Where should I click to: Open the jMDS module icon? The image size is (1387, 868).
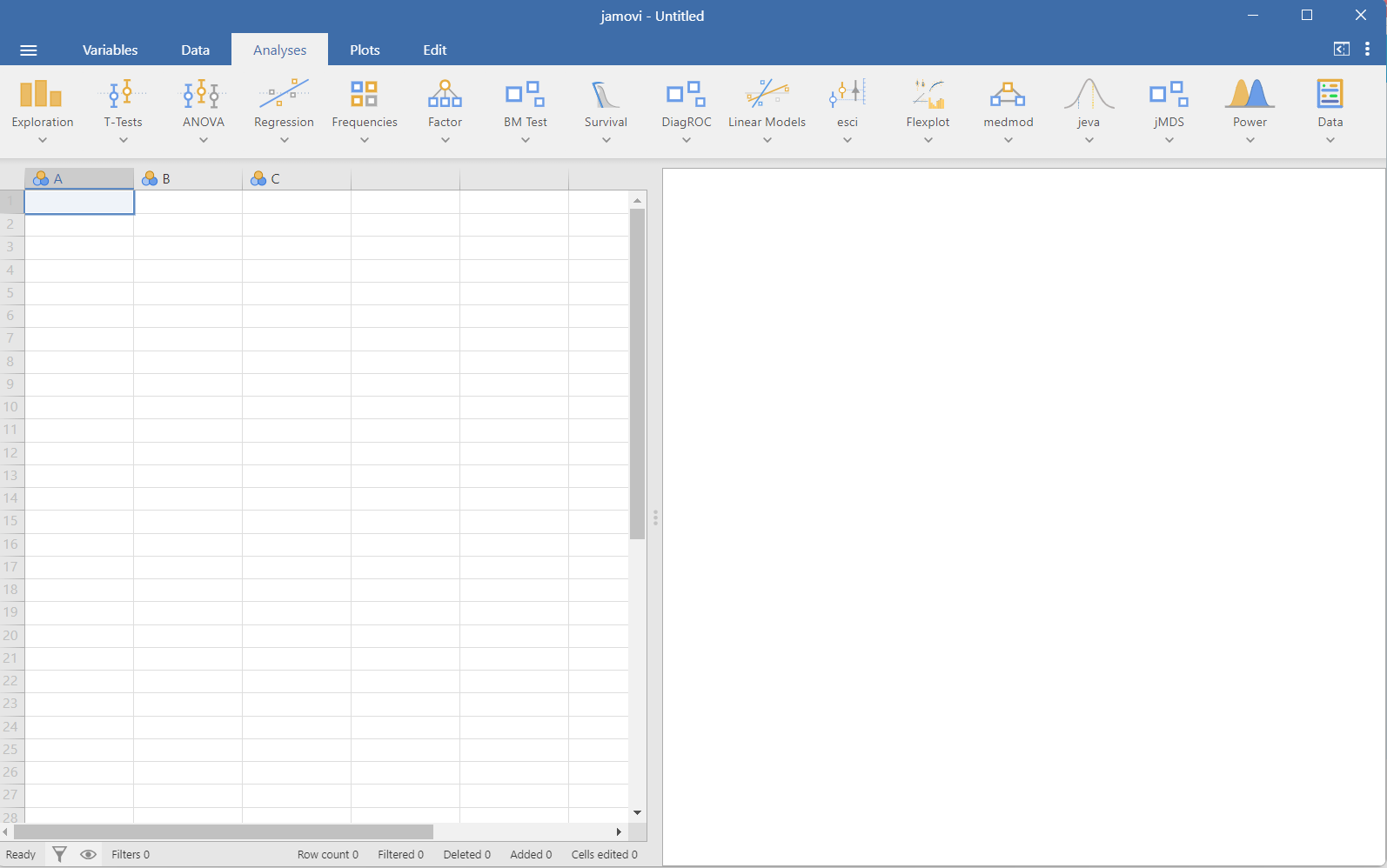click(x=1169, y=94)
